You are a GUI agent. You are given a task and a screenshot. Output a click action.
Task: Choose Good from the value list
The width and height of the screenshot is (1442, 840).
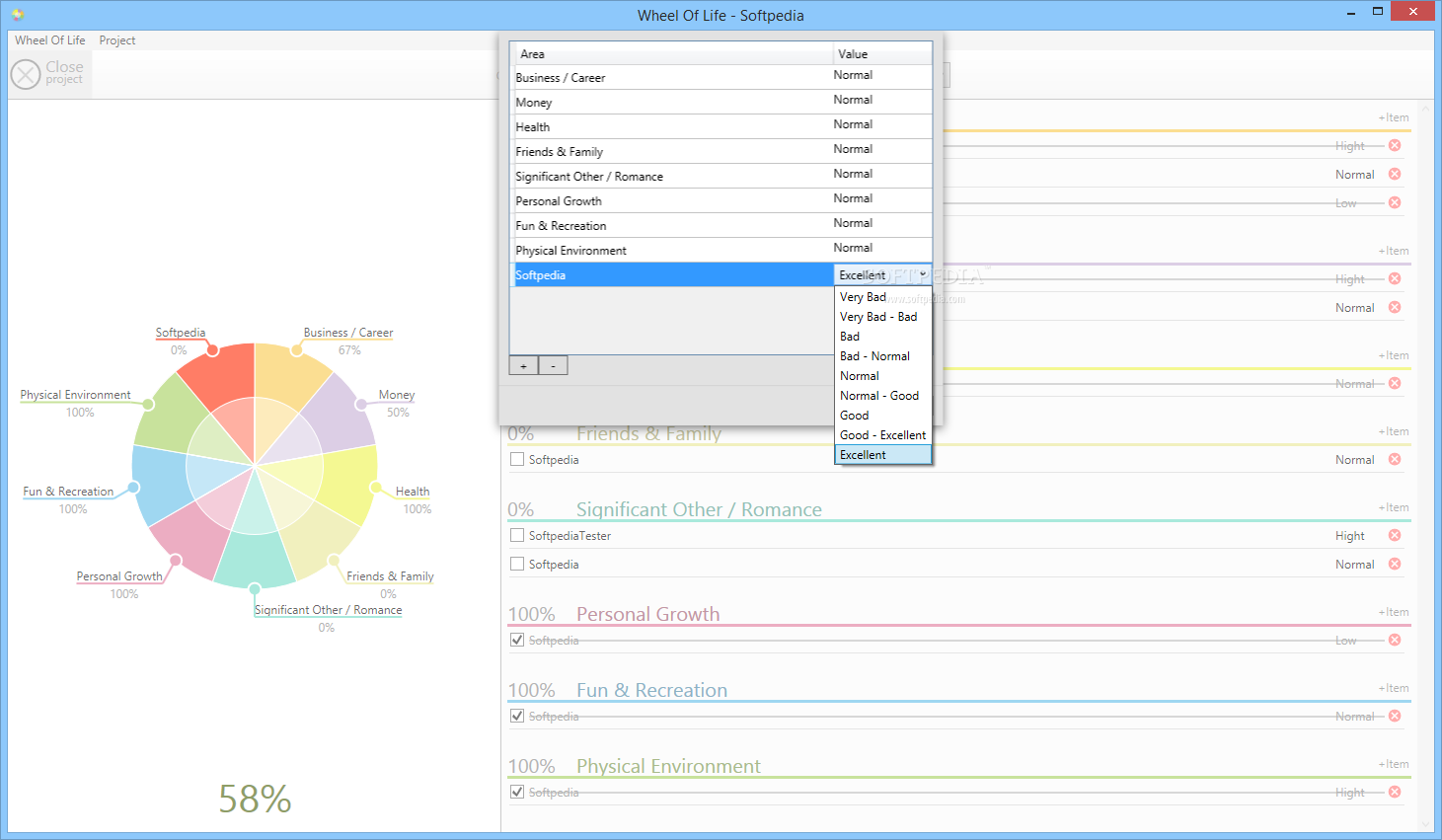[x=882, y=416]
